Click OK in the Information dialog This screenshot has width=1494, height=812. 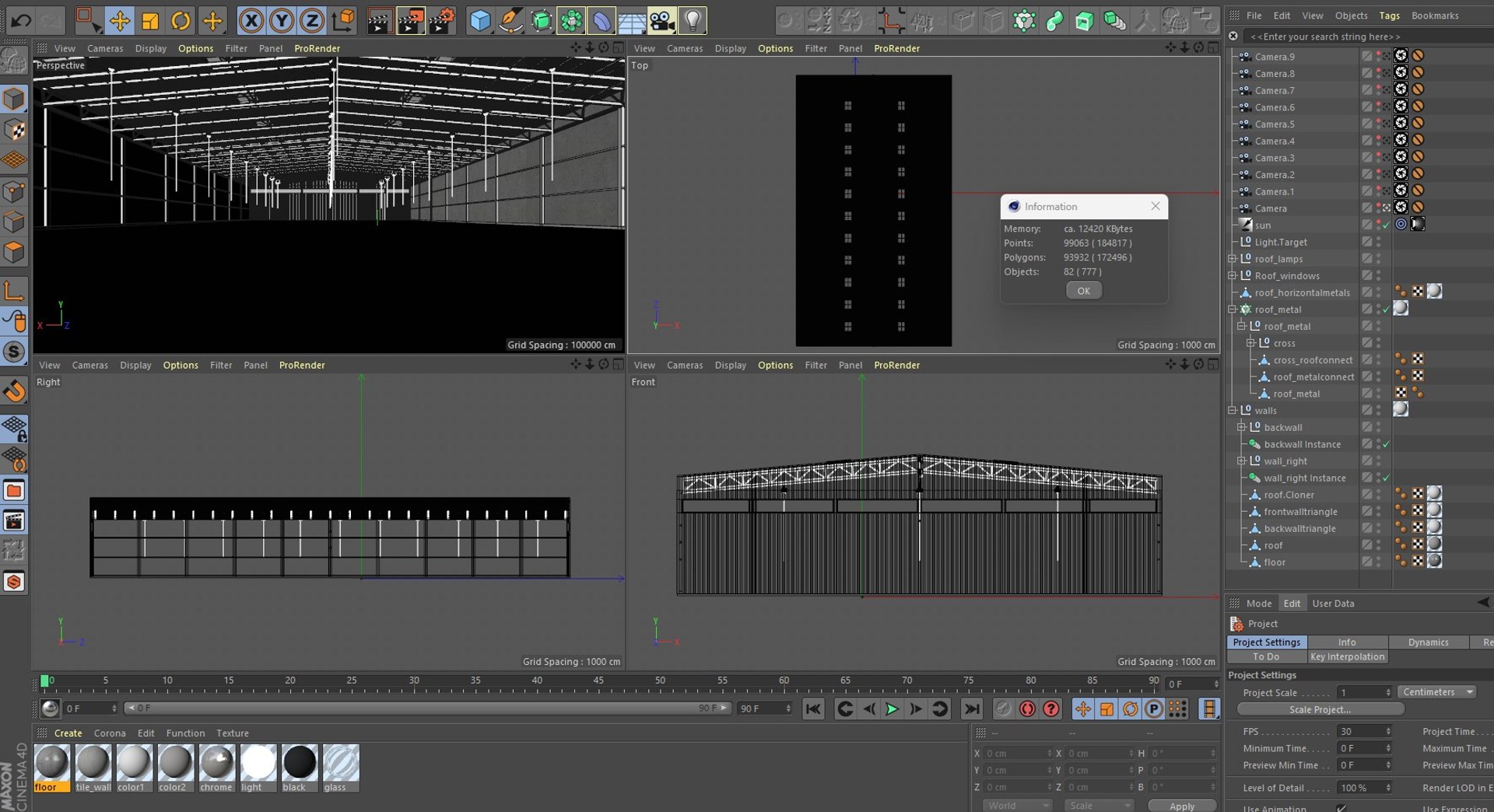coord(1083,291)
